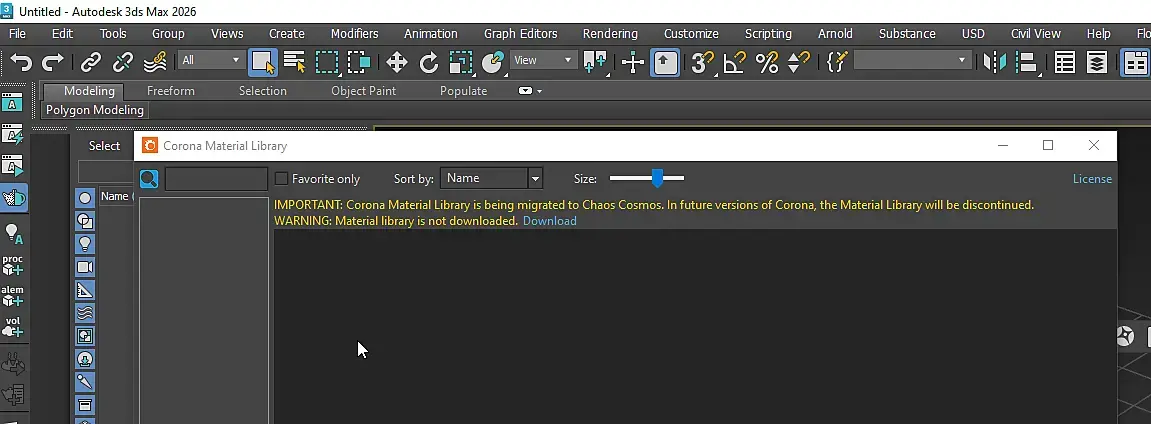Open the Arnold menu
1151x424 pixels.
pyautogui.click(x=835, y=33)
